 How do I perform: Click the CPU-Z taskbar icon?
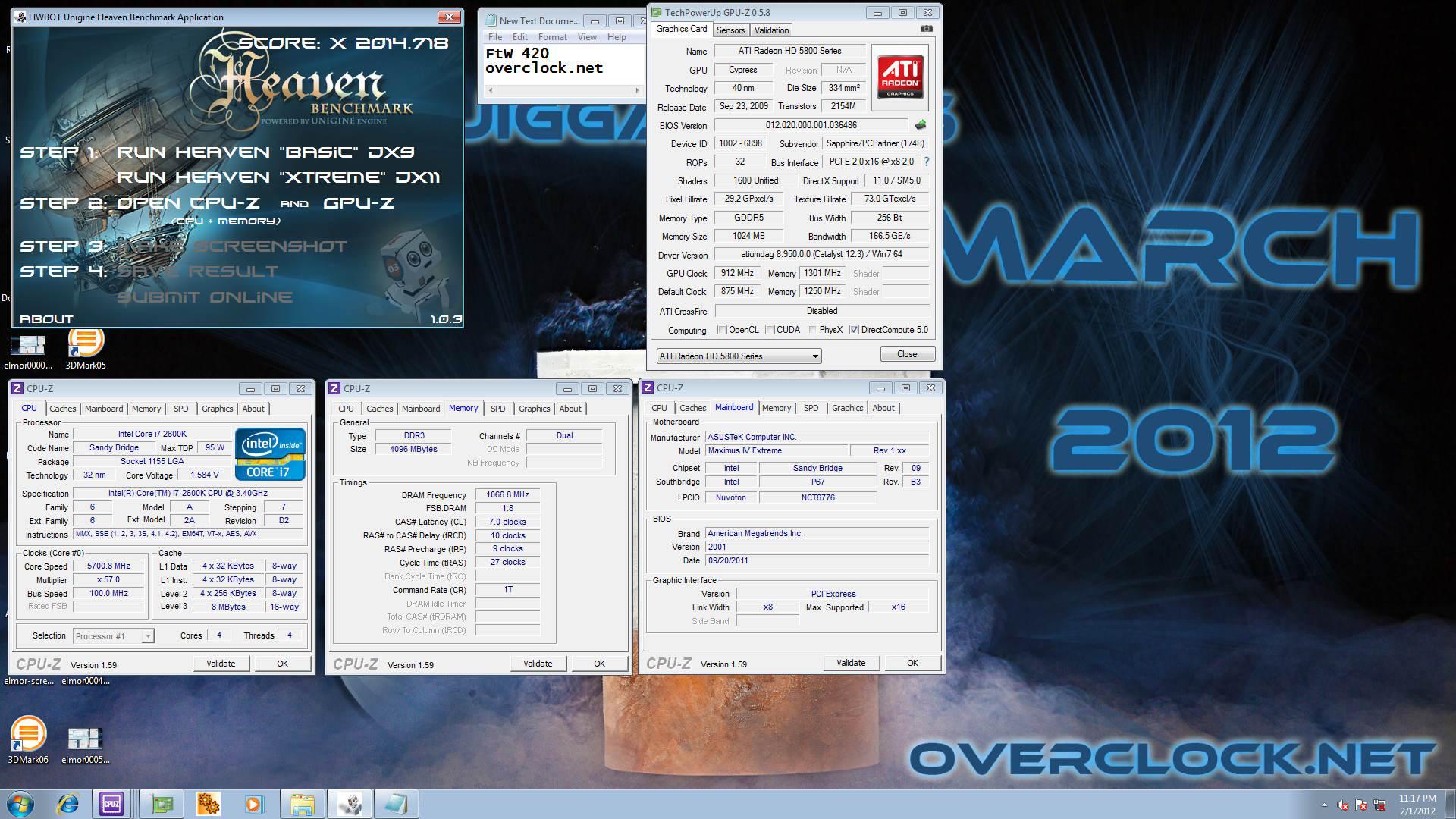pos(111,804)
